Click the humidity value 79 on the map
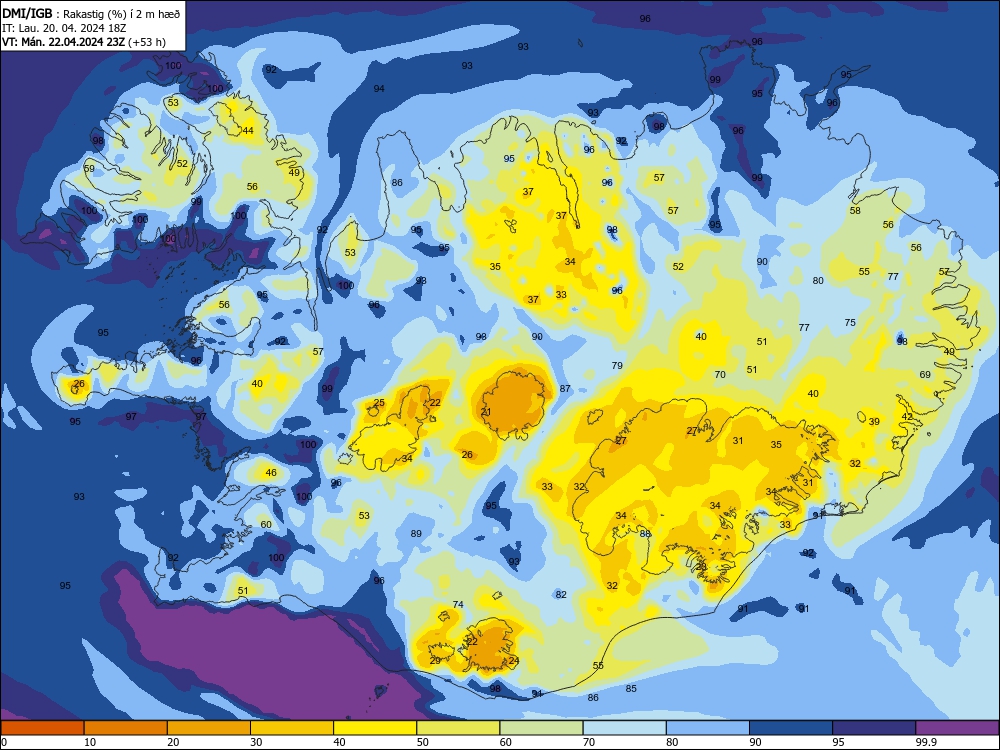Image resolution: width=1000 pixels, height=750 pixels. tap(617, 365)
